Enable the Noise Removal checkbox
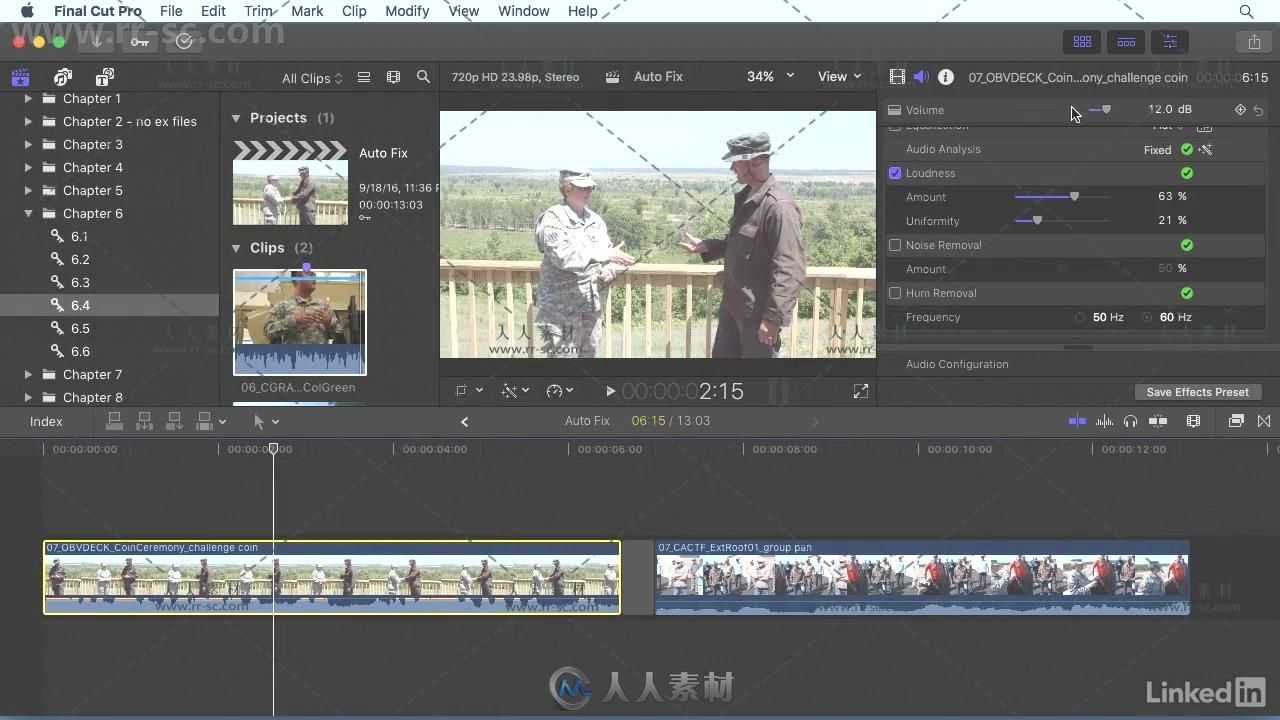 click(895, 245)
